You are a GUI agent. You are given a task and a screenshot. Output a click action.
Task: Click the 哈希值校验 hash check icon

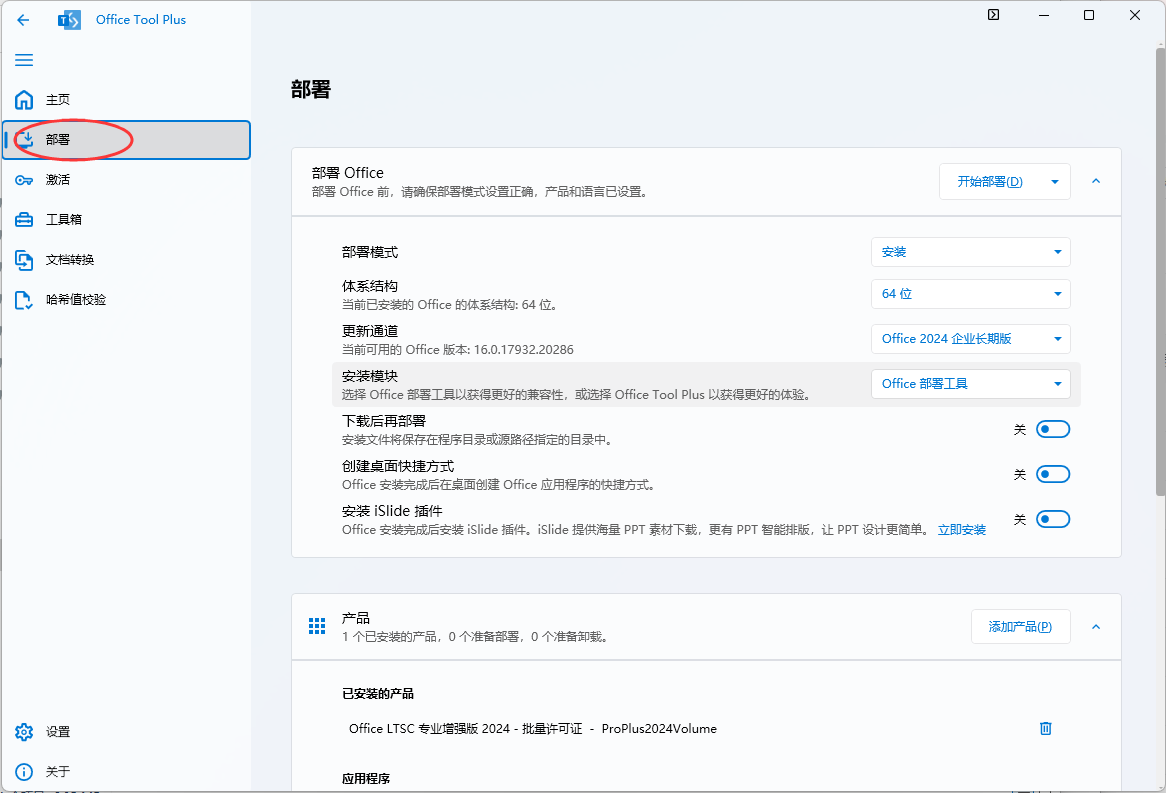coord(24,300)
